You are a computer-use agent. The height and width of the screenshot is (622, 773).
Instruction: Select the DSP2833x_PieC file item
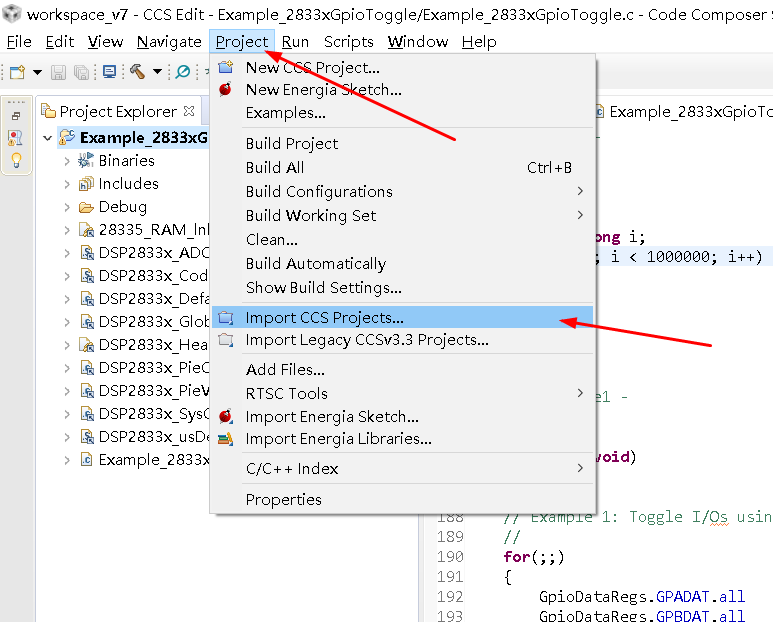click(154, 368)
